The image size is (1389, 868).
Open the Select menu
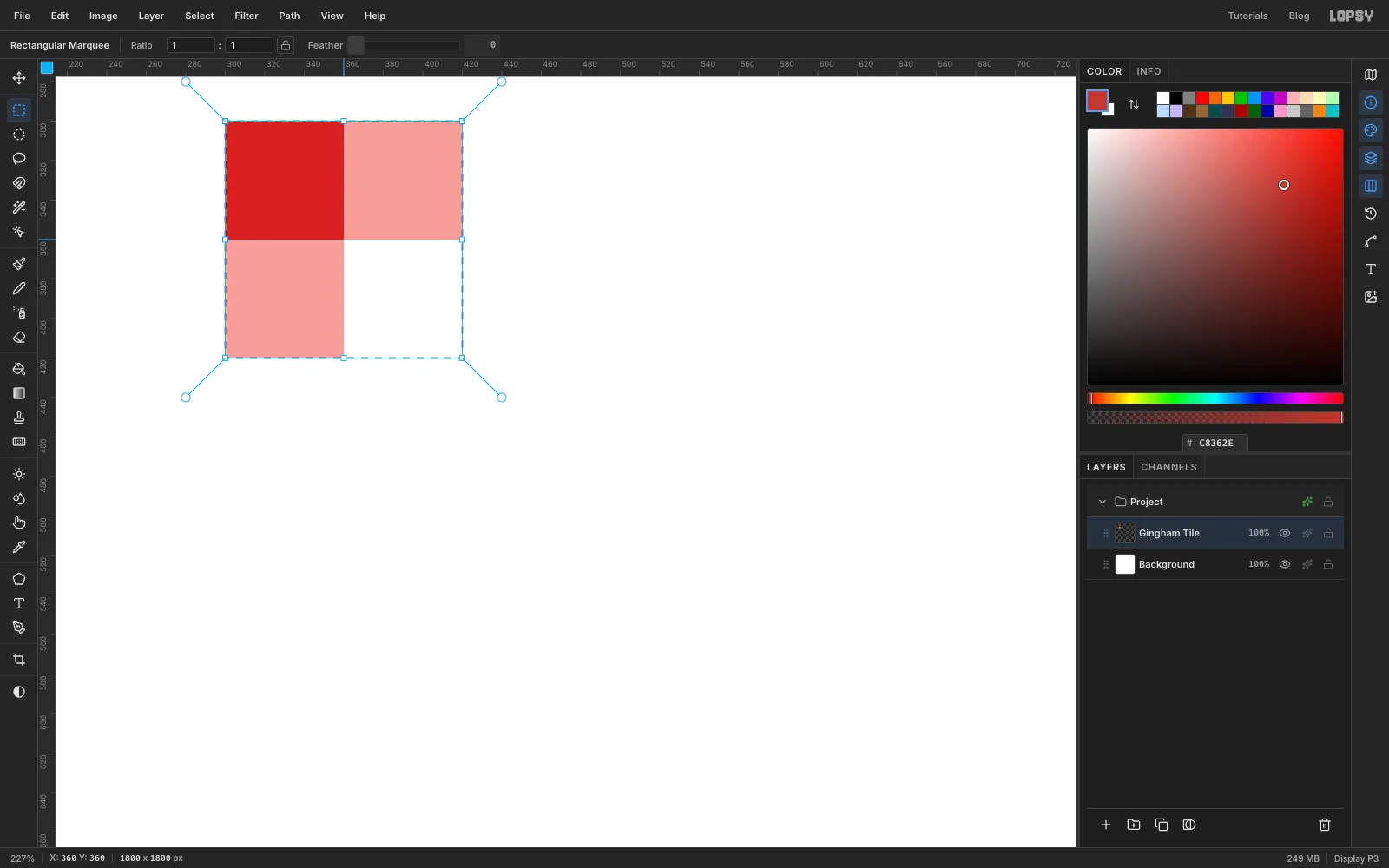pyautogui.click(x=200, y=16)
